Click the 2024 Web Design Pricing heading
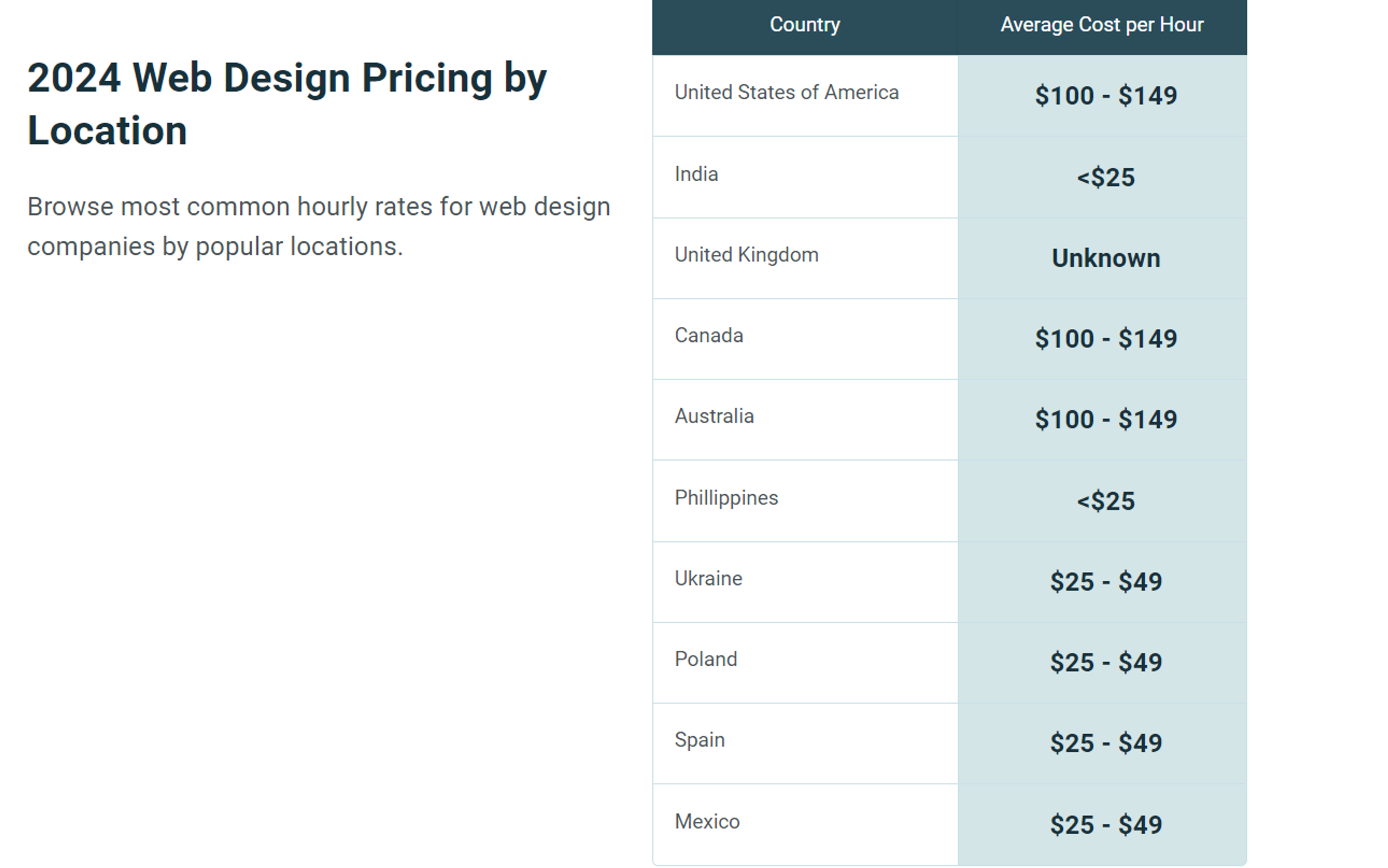 [287, 104]
